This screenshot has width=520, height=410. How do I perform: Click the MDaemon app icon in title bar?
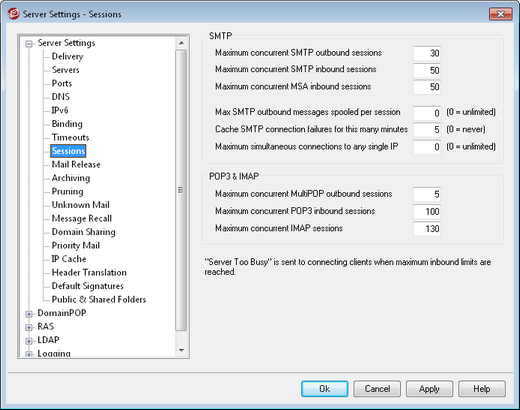(x=14, y=14)
